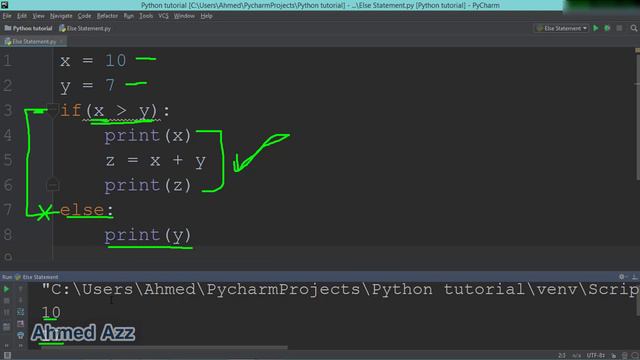Click the 'if(x > y):' condition
The height and width of the screenshot is (360, 640).
pos(115,111)
